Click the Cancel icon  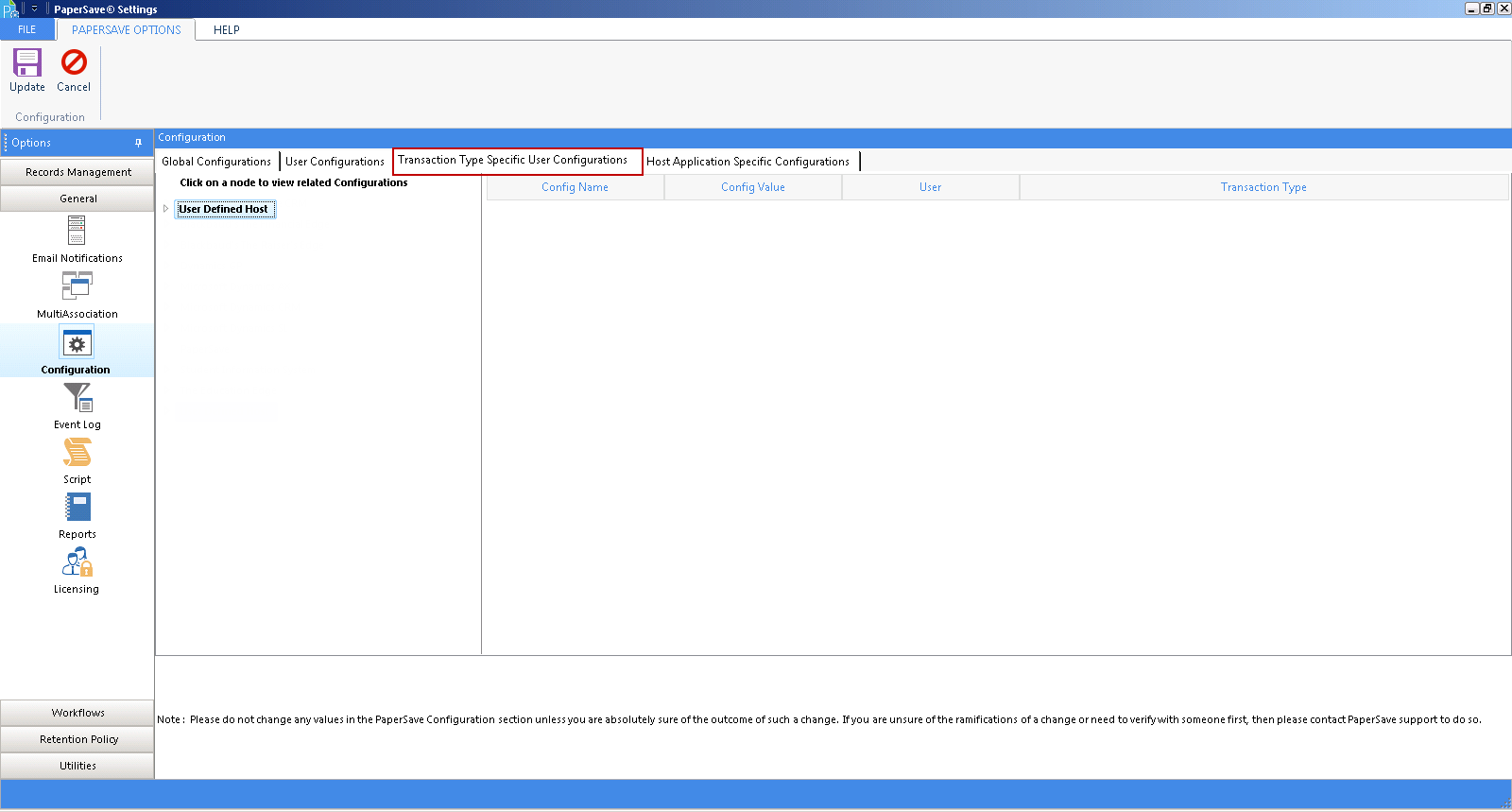pyautogui.click(x=74, y=62)
